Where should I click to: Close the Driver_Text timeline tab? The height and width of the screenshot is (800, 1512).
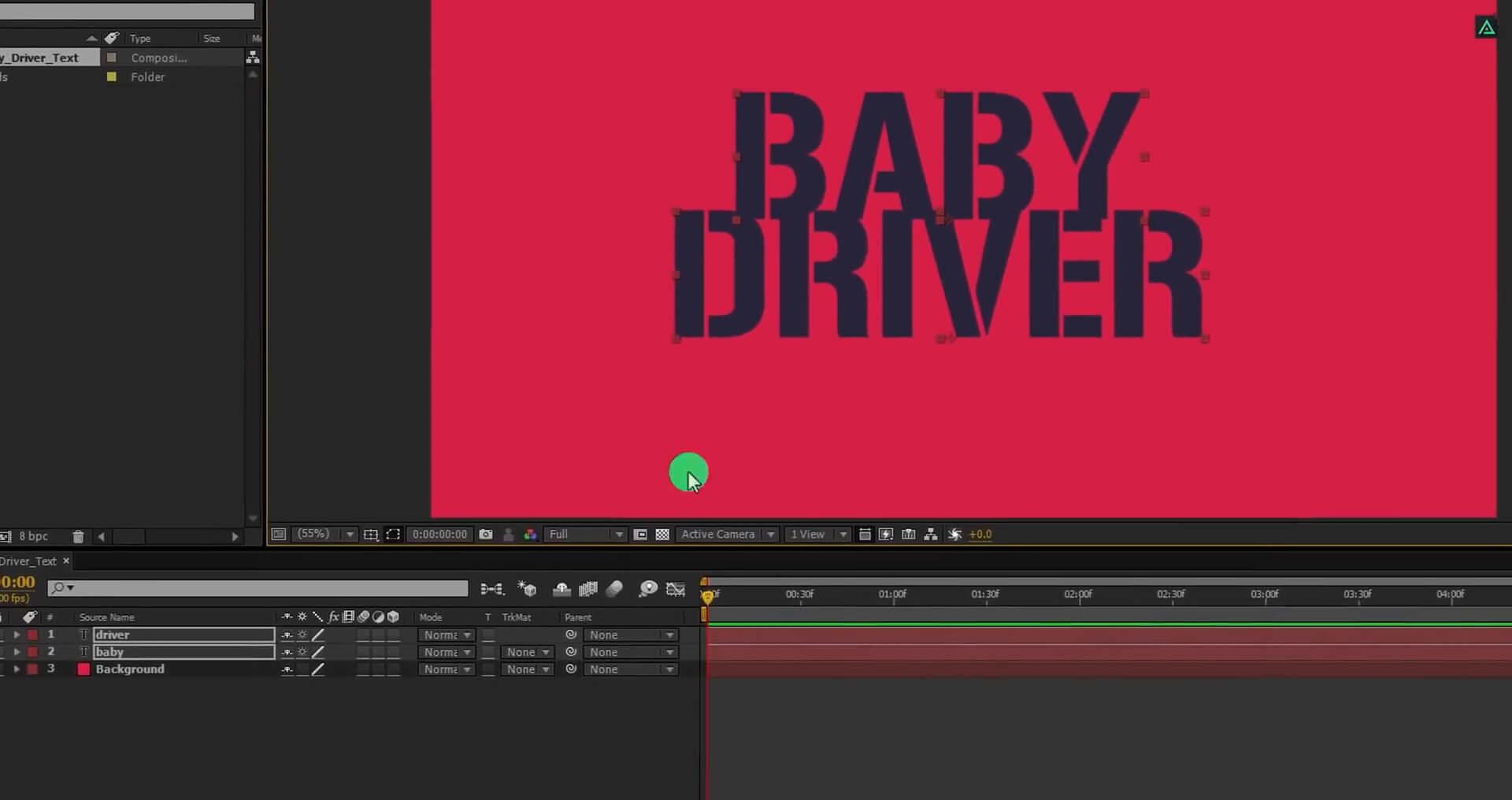66,561
